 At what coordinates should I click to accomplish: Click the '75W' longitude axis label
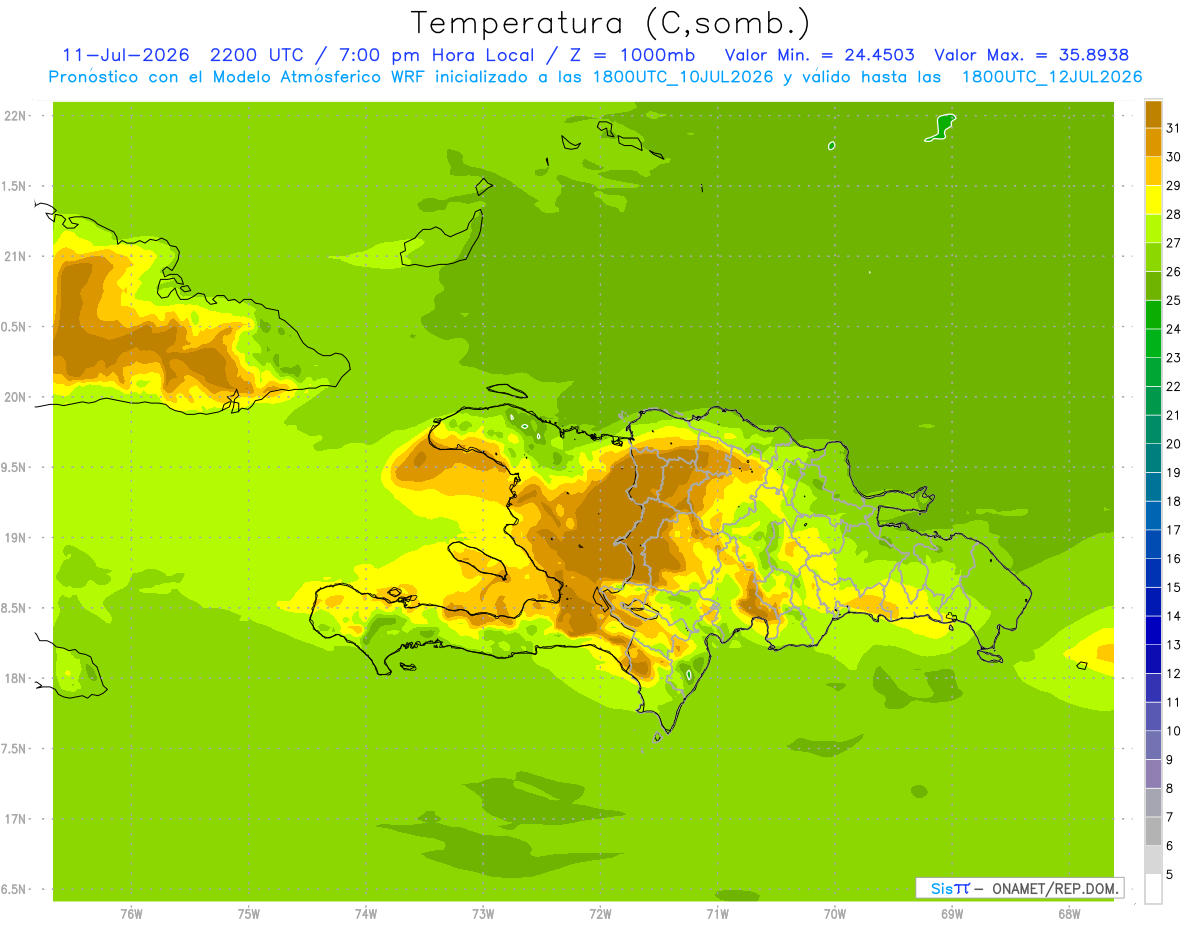coord(249,914)
